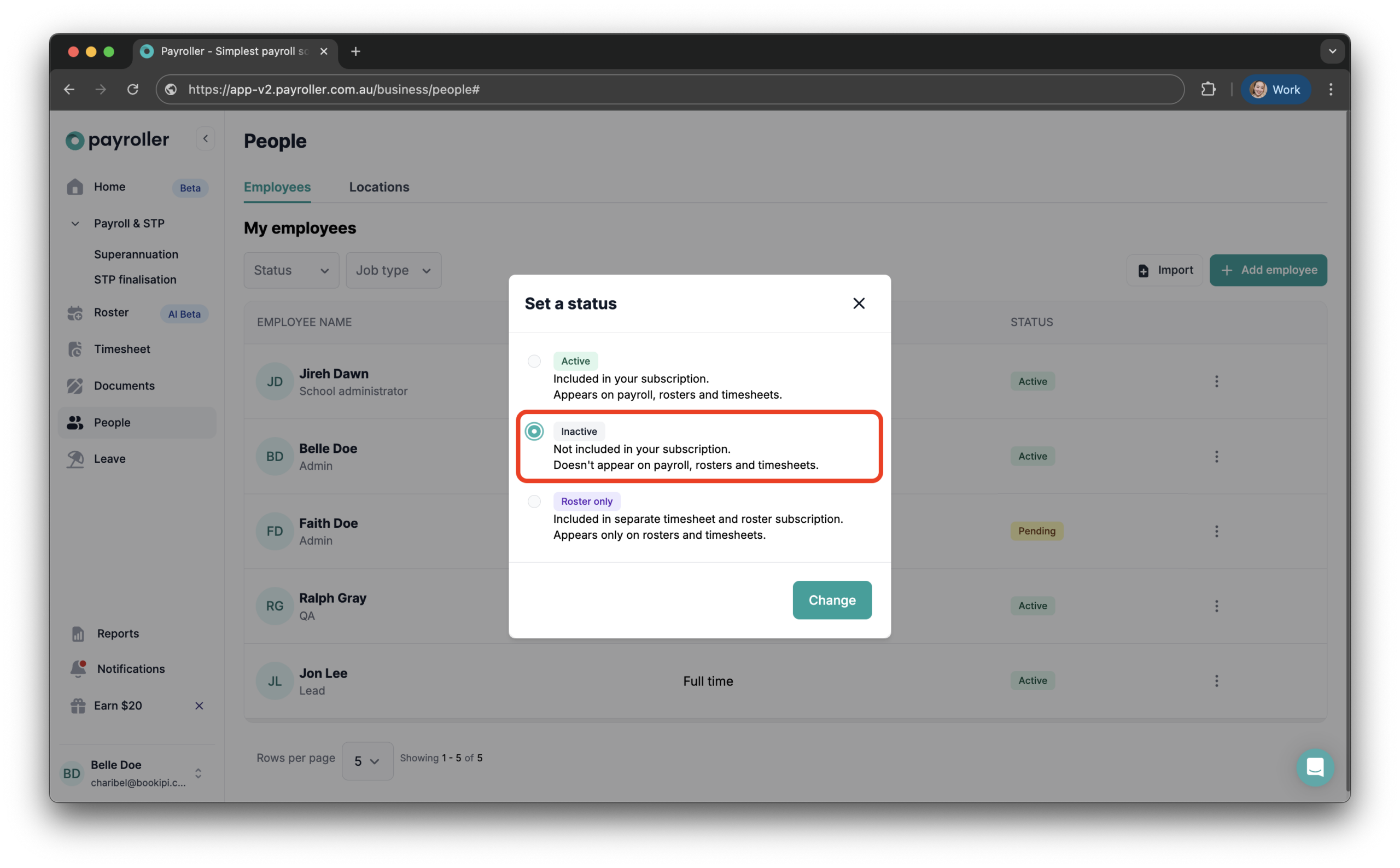
Task: Open the Status filter dropdown
Action: pyautogui.click(x=290, y=270)
